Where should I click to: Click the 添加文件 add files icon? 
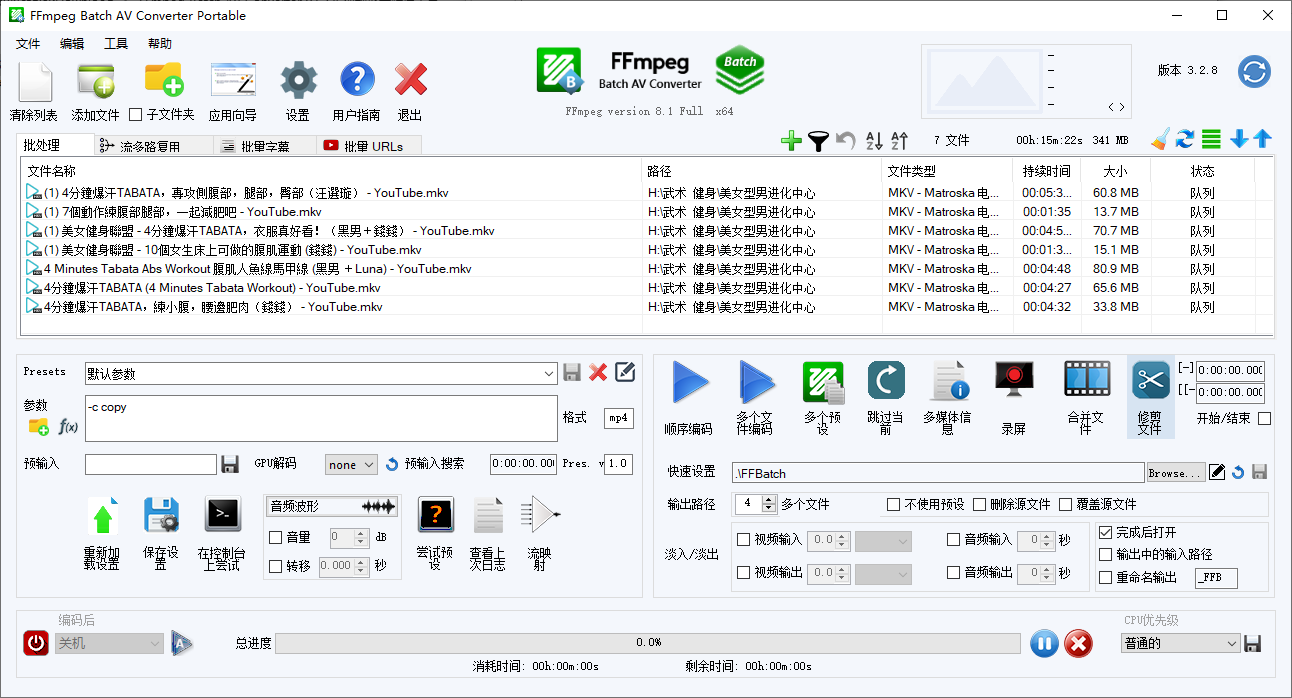pyautogui.click(x=95, y=80)
